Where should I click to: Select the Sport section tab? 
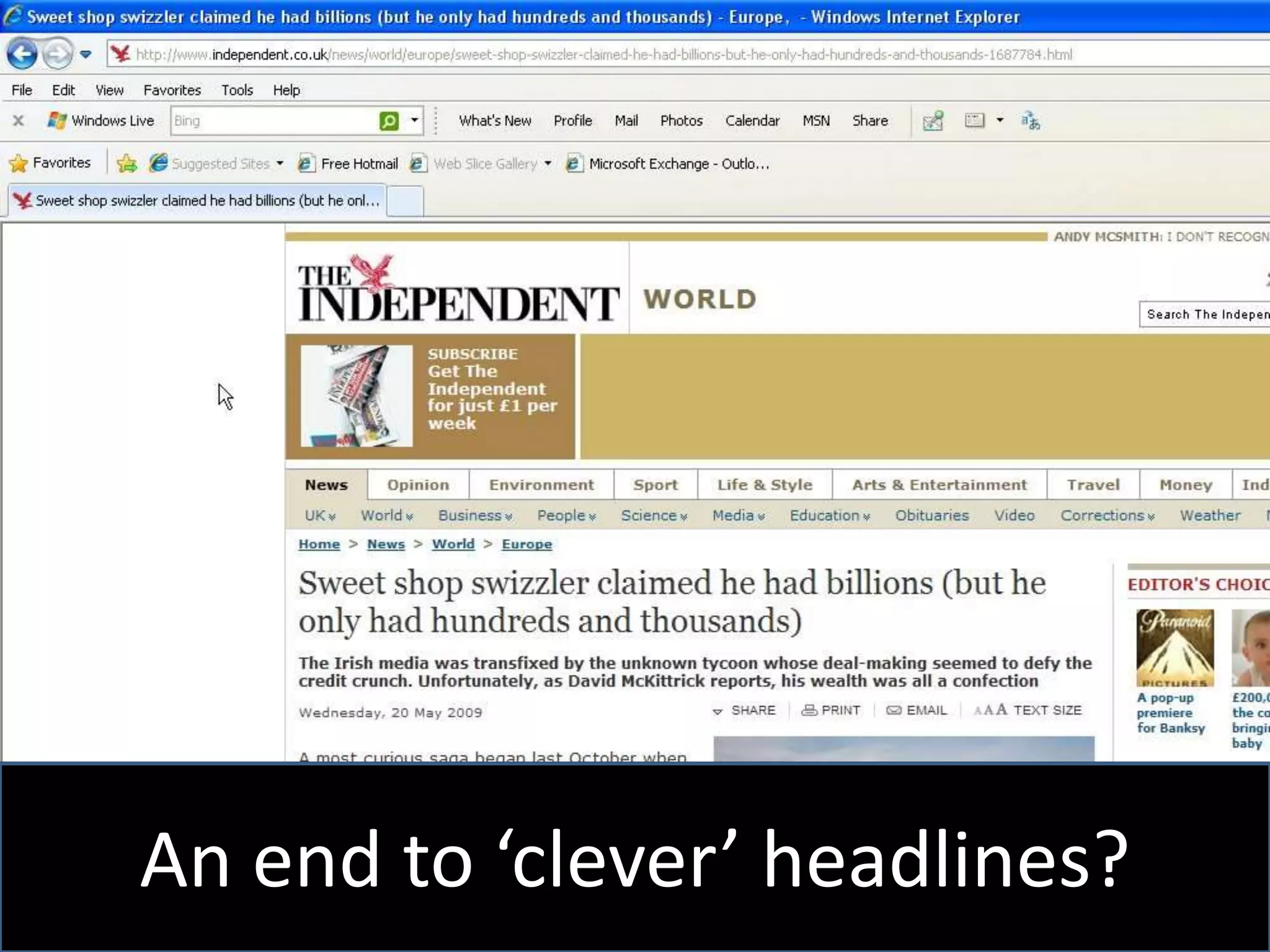(x=655, y=485)
